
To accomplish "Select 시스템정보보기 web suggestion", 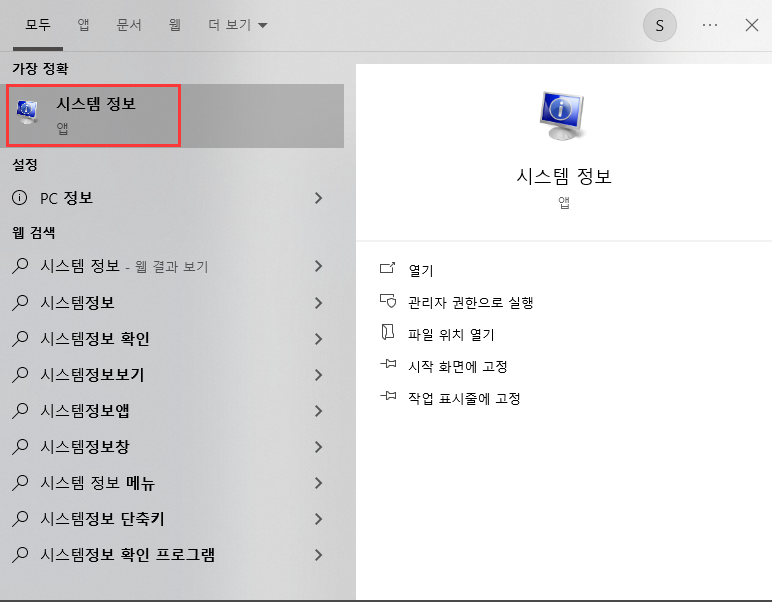I will coord(172,375).
